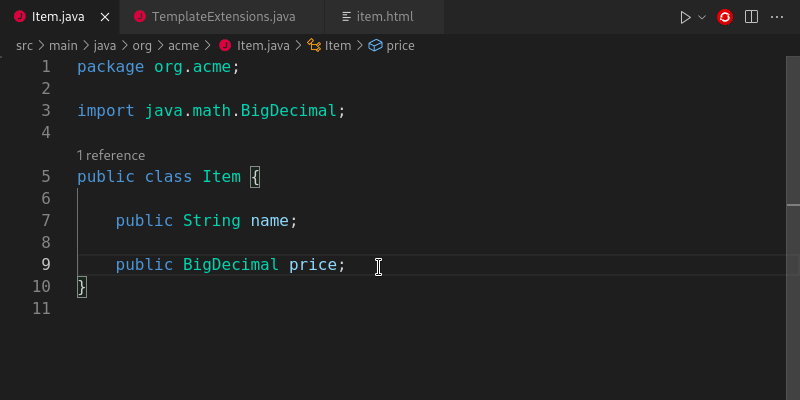Click the Java icon on Item.java tab
The width and height of the screenshot is (800, 400).
click(19, 17)
